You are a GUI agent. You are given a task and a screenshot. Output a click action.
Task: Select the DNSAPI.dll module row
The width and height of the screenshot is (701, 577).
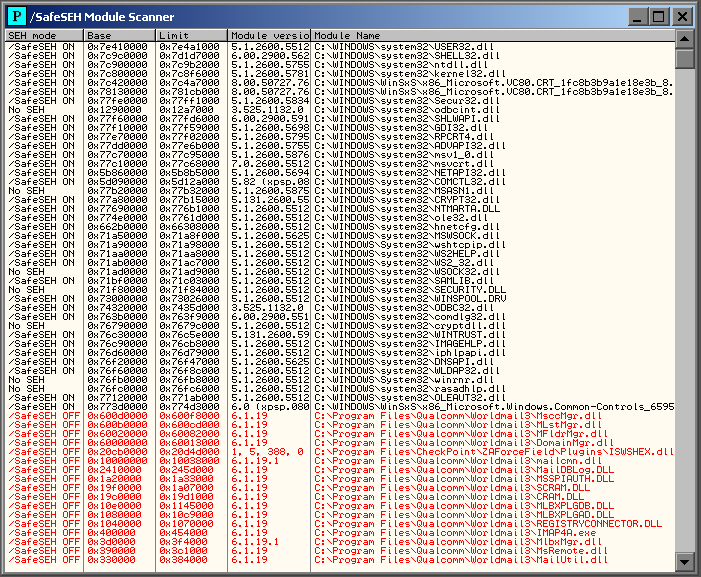340,362
